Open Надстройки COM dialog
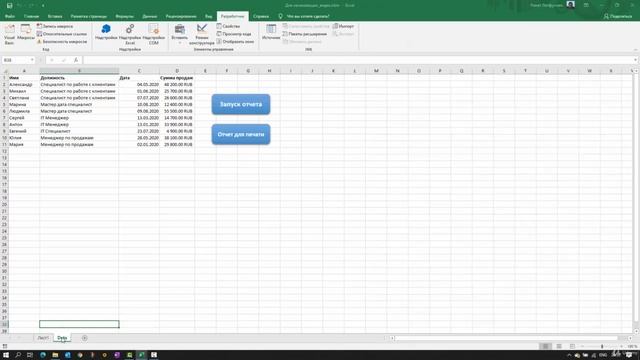640x360 pixels. [153, 34]
